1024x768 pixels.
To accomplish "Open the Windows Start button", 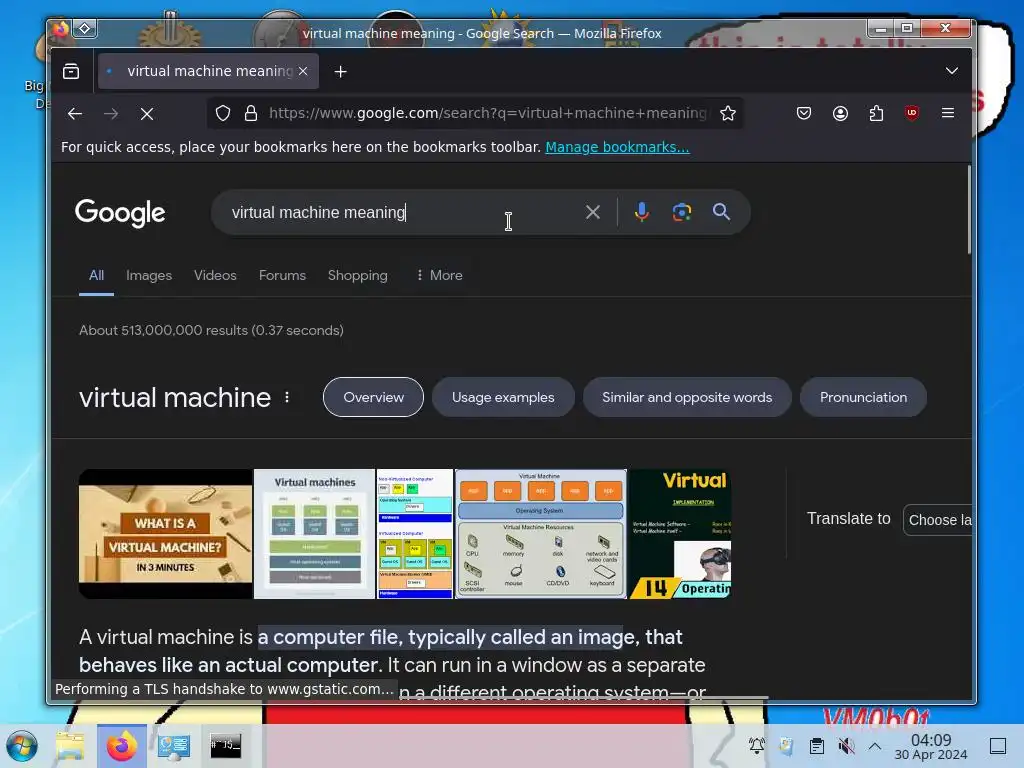I will pos(22,746).
